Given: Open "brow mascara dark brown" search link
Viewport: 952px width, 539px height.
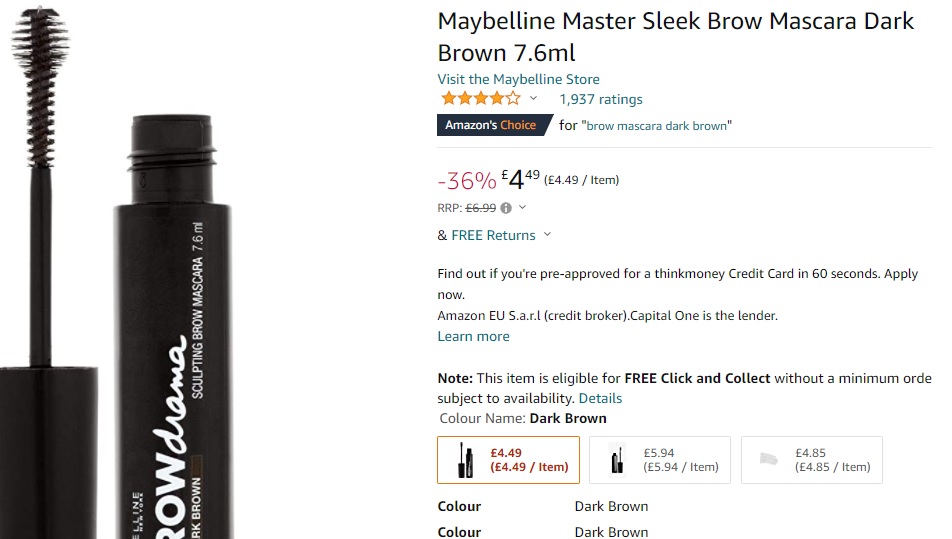Looking at the screenshot, I should 658,126.
